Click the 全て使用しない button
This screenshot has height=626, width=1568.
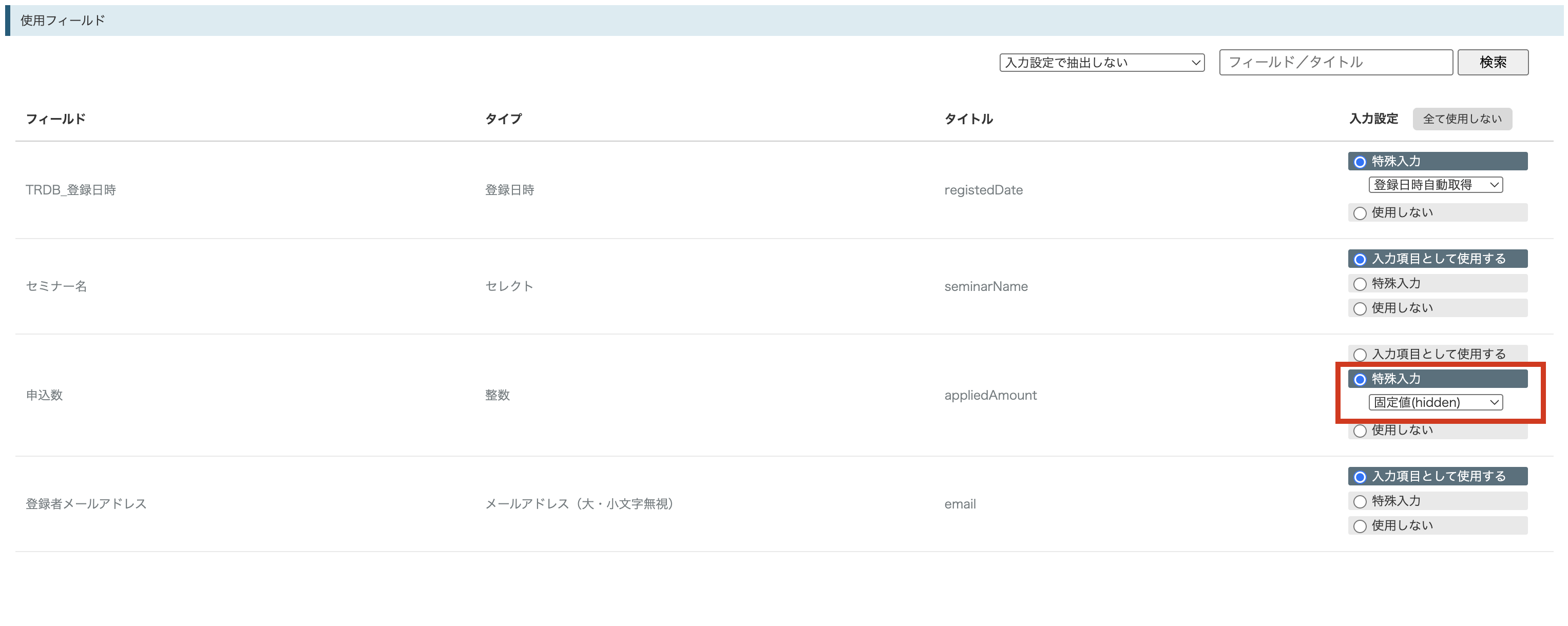click(x=1462, y=119)
